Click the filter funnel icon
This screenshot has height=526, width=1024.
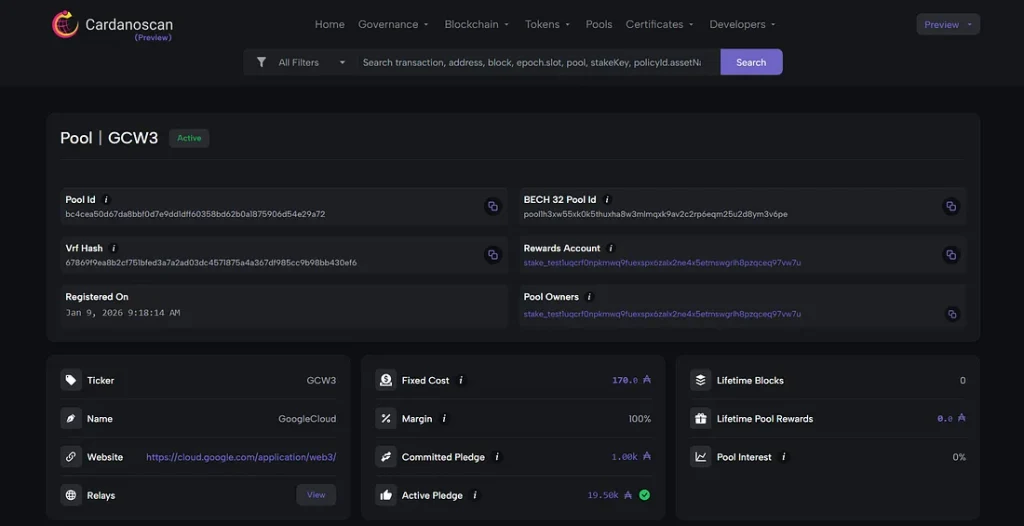pyautogui.click(x=261, y=62)
